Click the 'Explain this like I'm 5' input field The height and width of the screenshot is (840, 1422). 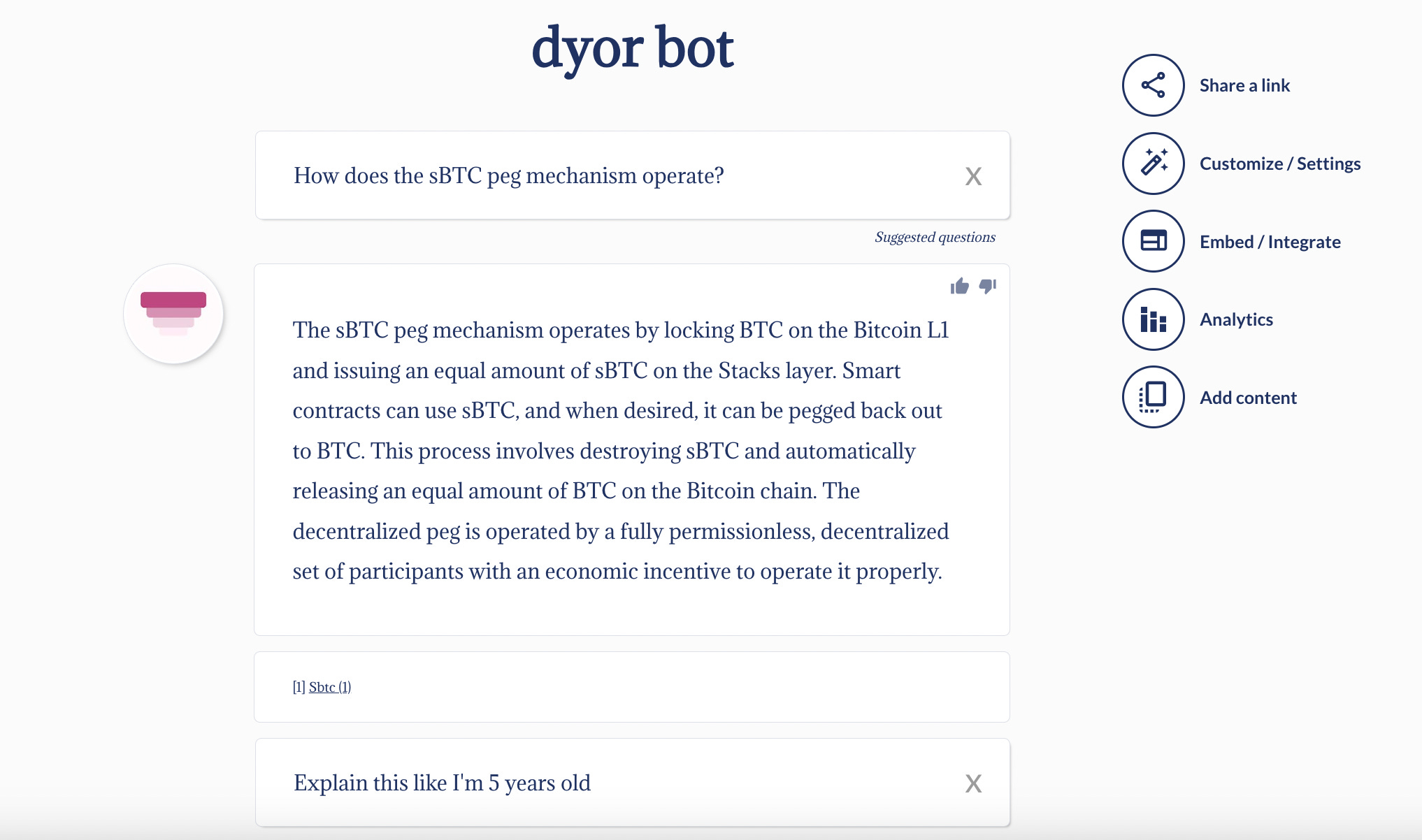[442, 783]
